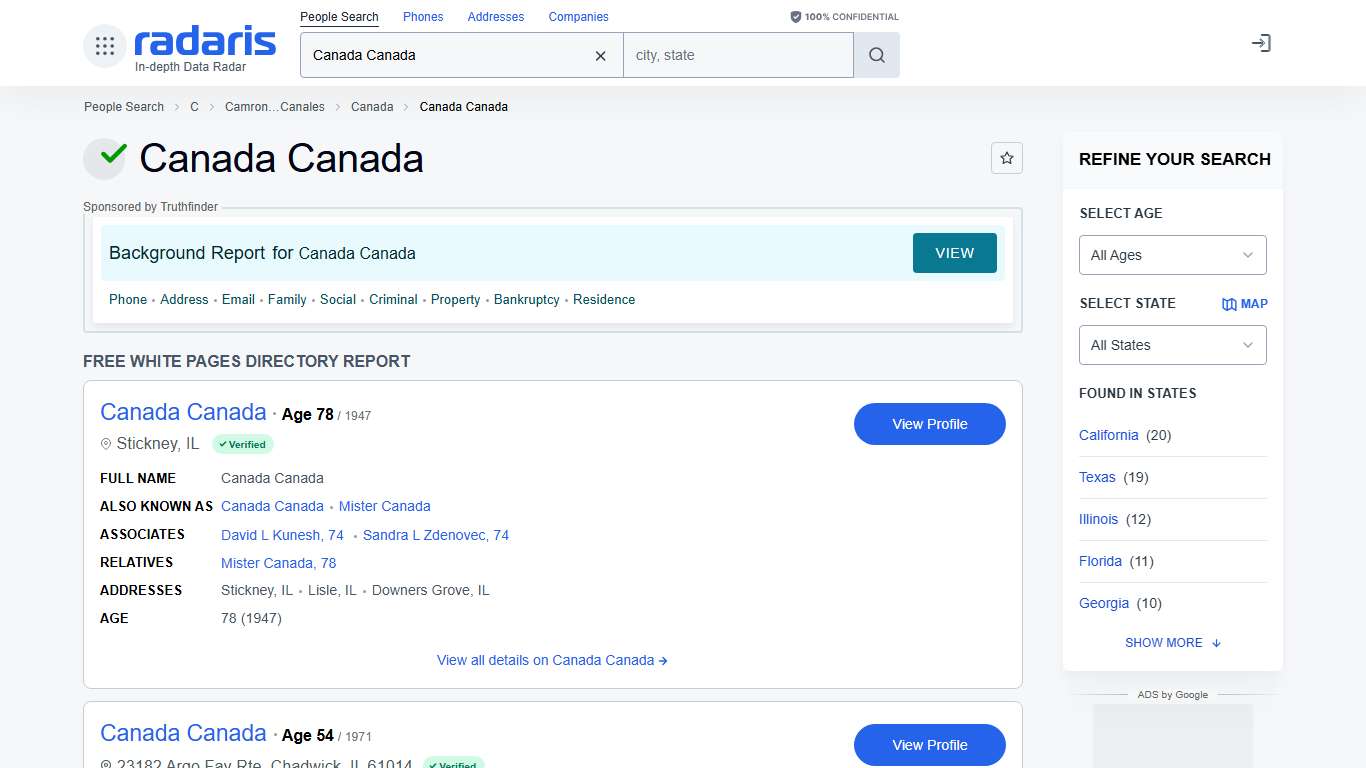Open the sign-in icon at top right
This screenshot has height=768, width=1366.
(x=1261, y=43)
